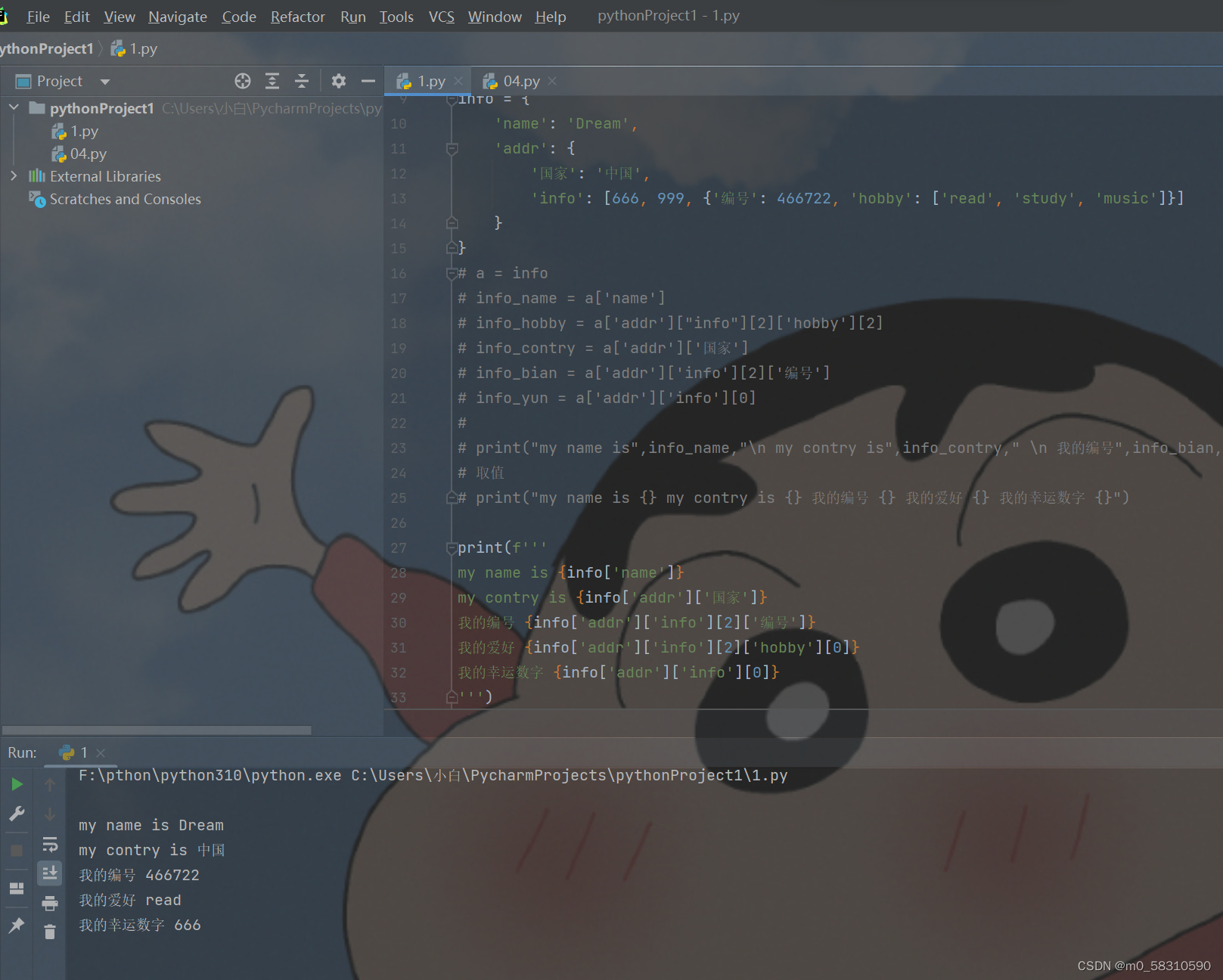Viewport: 1223px width, 980px height.
Task: Click the Select Opened File locate icon
Action: [x=242, y=81]
